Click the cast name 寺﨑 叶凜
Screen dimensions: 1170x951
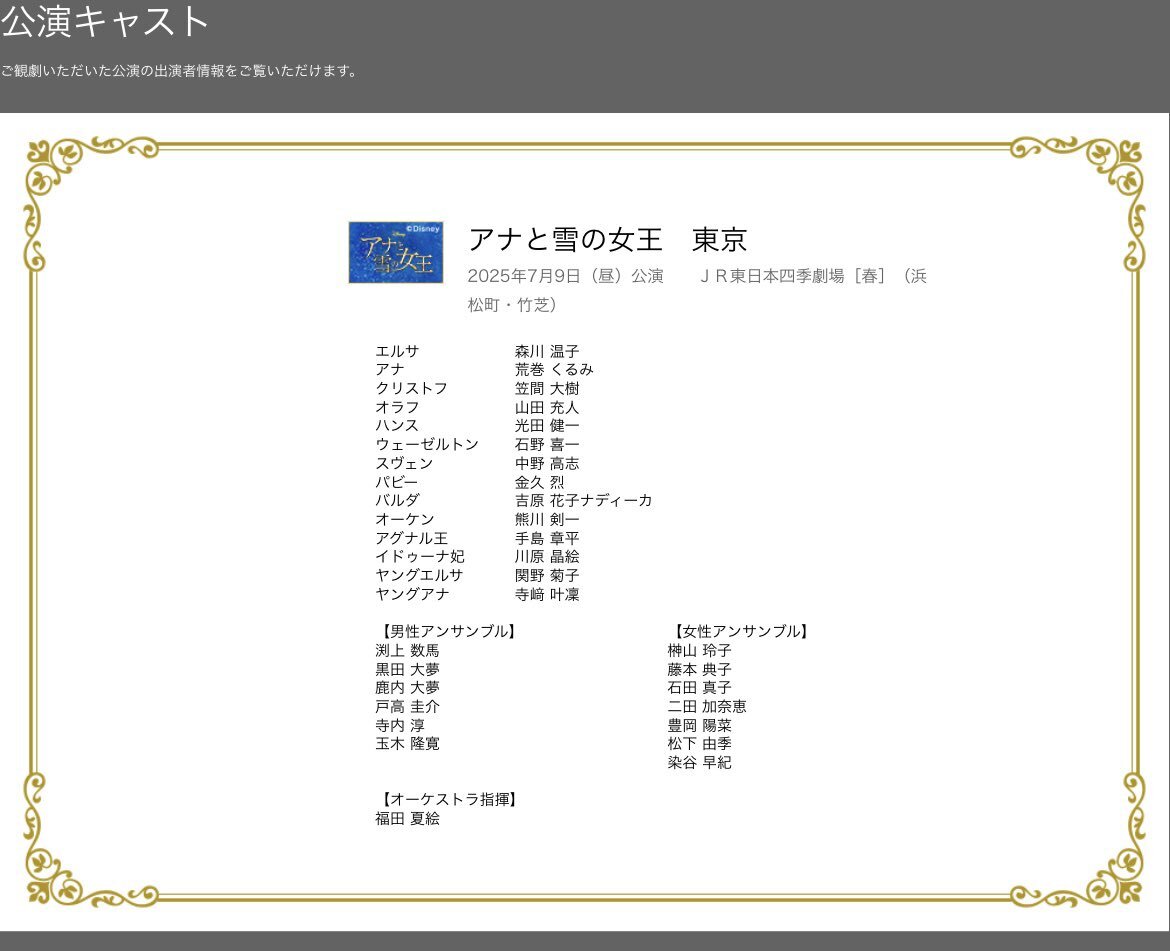point(547,594)
